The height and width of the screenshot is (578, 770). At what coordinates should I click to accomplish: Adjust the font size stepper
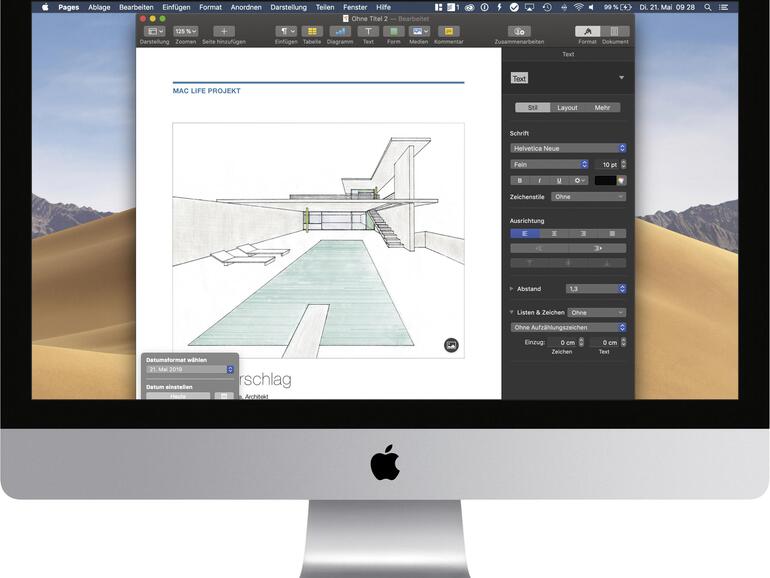(x=624, y=165)
